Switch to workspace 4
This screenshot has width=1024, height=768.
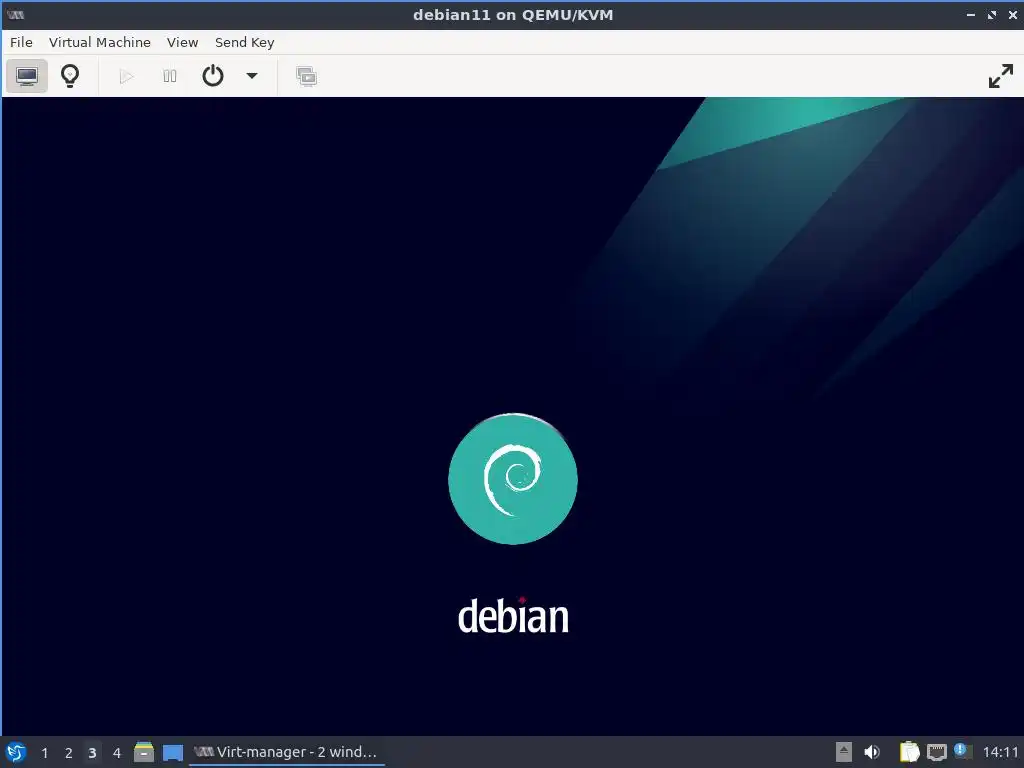pos(117,752)
